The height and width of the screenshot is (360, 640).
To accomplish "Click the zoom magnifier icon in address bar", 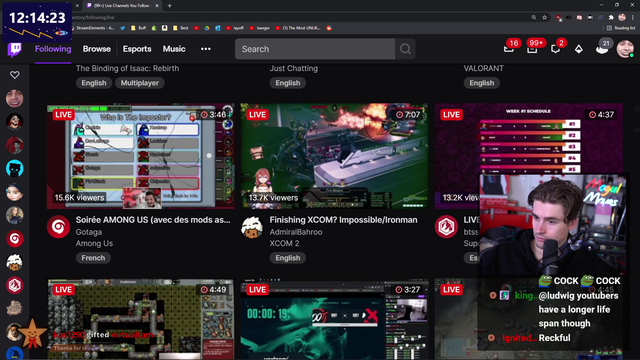I will [x=534, y=18].
